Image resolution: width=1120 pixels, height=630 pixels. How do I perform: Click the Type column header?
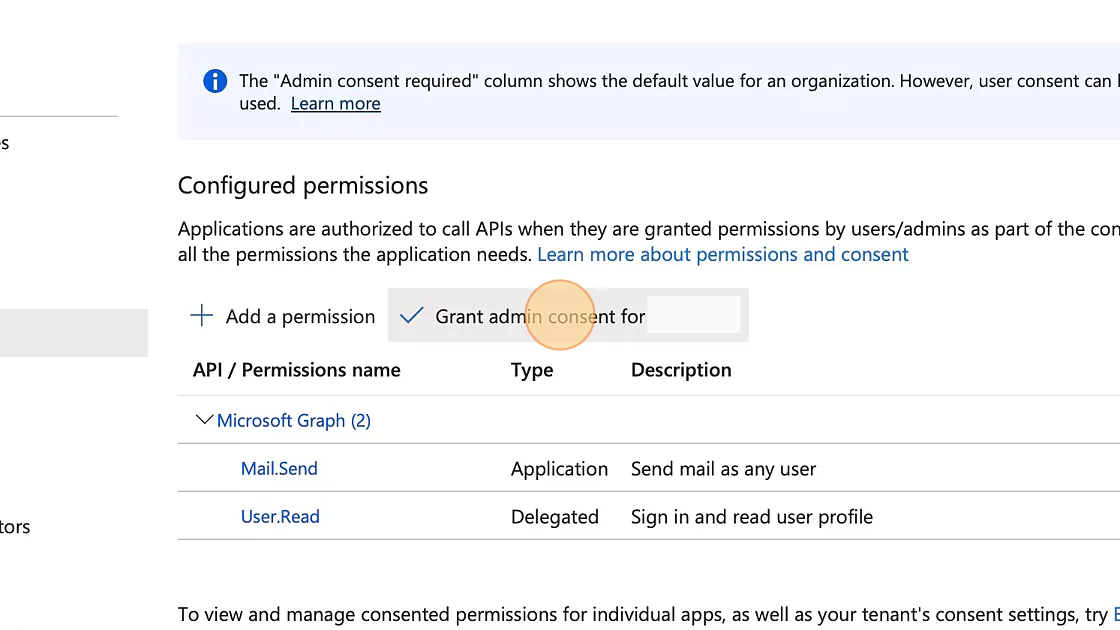point(532,370)
